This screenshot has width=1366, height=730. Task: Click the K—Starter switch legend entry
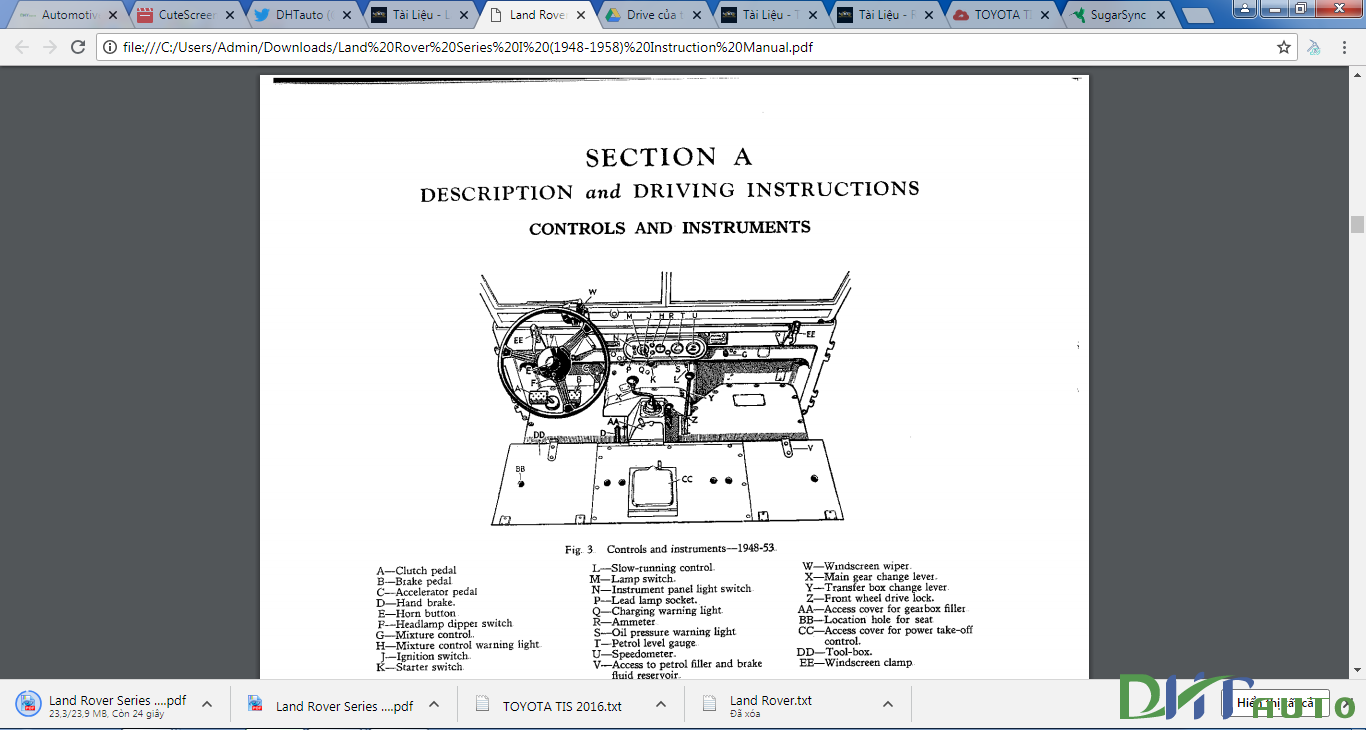tap(419, 667)
